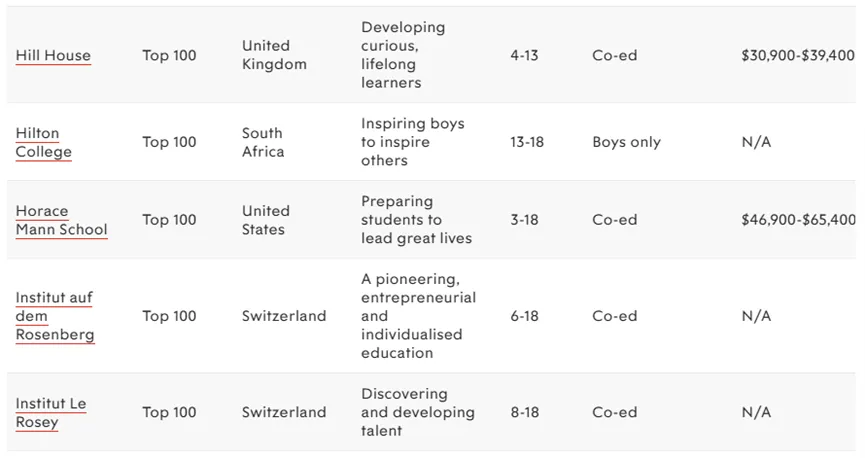Click the Hill House fees $30,900-$39,400
Screen dimensions: 865x458
tap(797, 56)
